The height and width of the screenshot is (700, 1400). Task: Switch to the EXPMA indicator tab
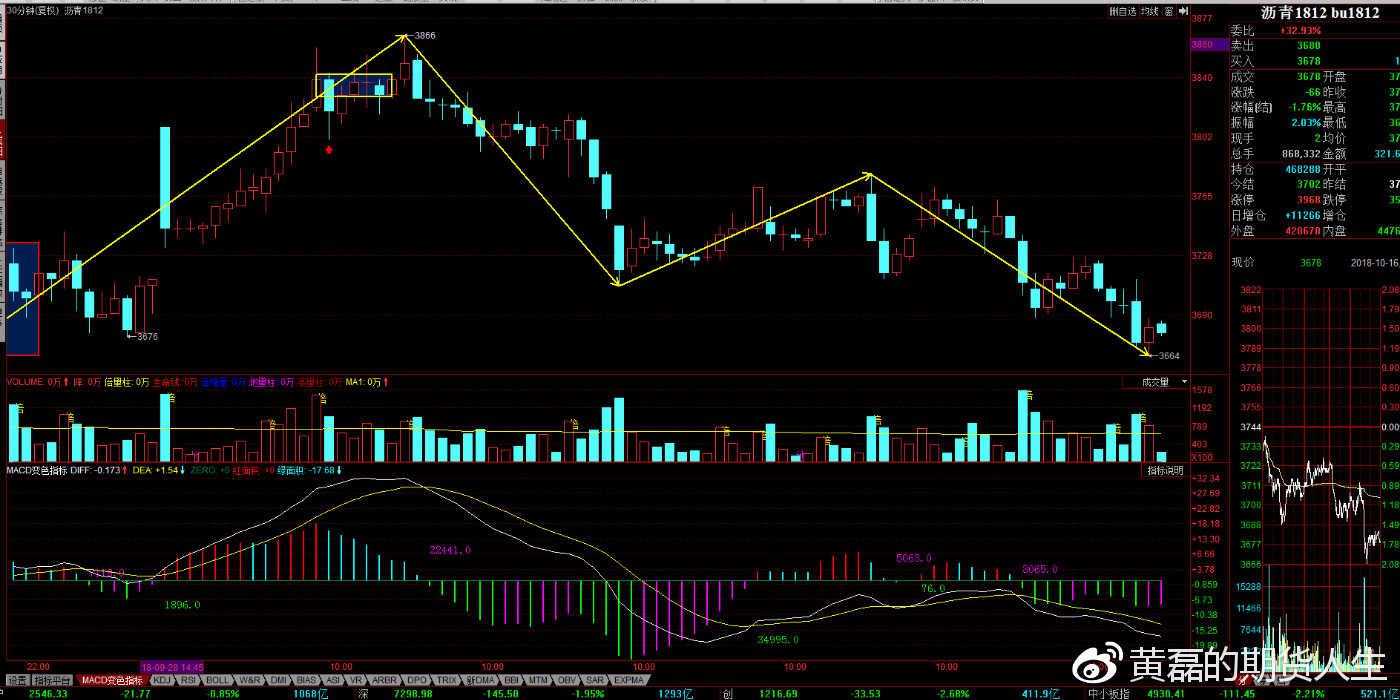(629, 680)
